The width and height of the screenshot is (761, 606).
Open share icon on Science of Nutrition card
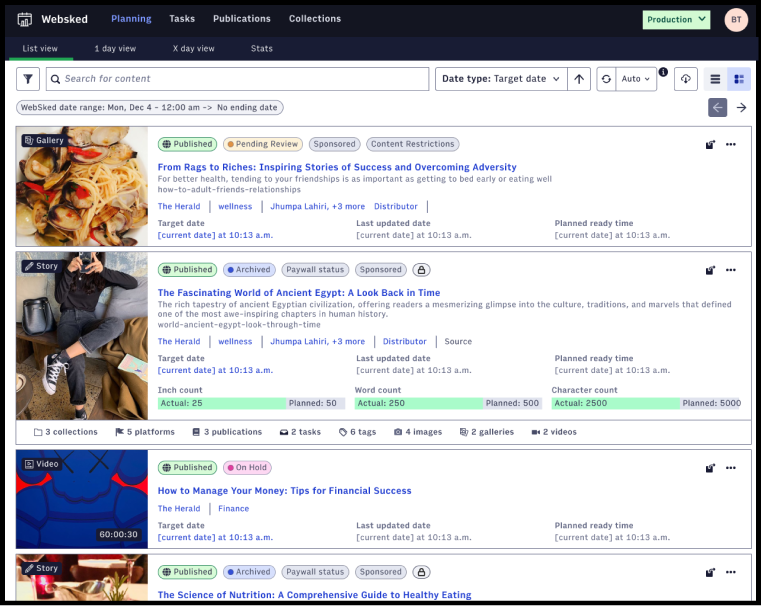(710, 573)
